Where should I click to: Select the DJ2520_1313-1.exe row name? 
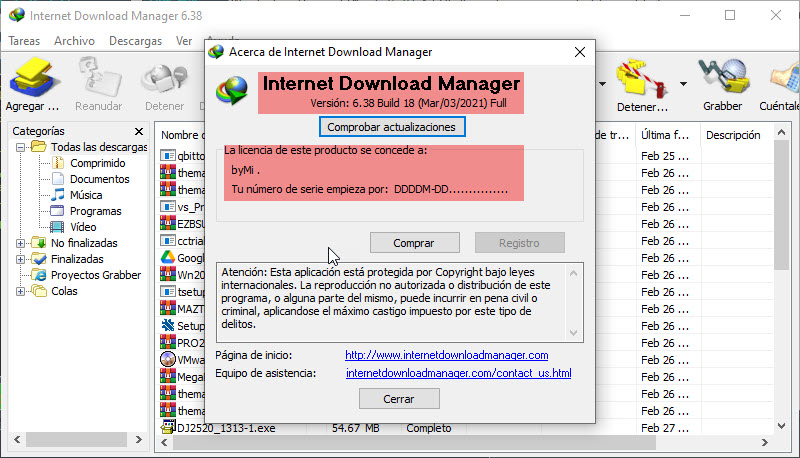coord(226,428)
